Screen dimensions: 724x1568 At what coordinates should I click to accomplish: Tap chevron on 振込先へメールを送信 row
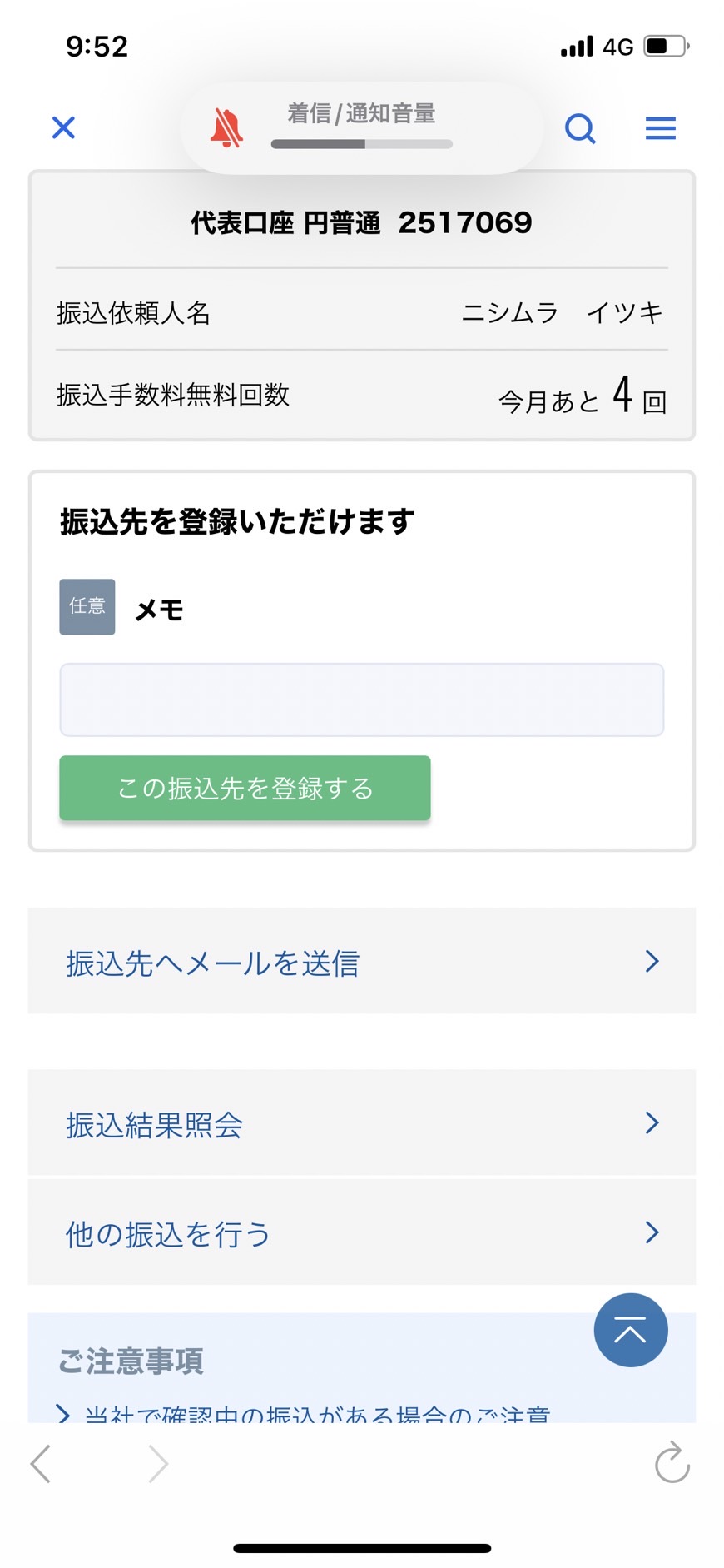point(652,961)
